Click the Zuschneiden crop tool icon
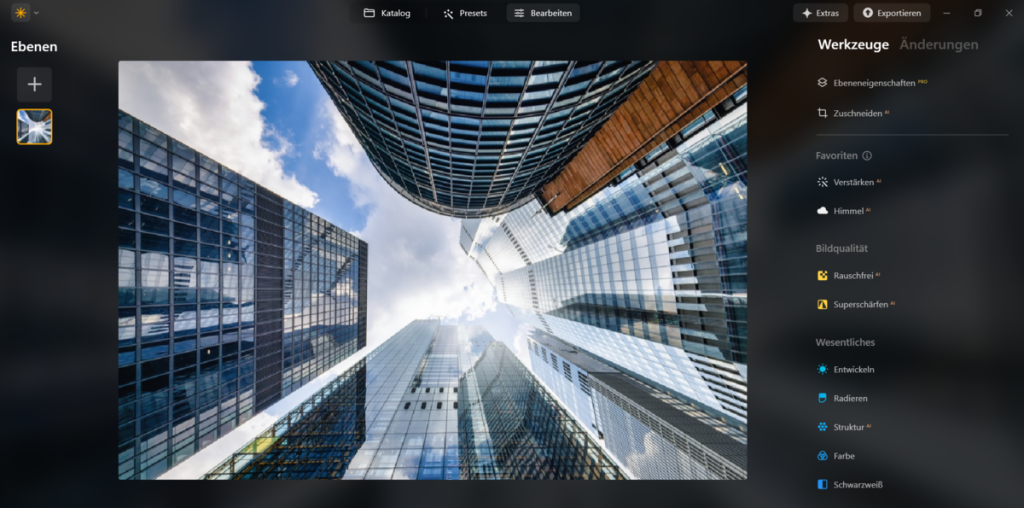 [822, 113]
